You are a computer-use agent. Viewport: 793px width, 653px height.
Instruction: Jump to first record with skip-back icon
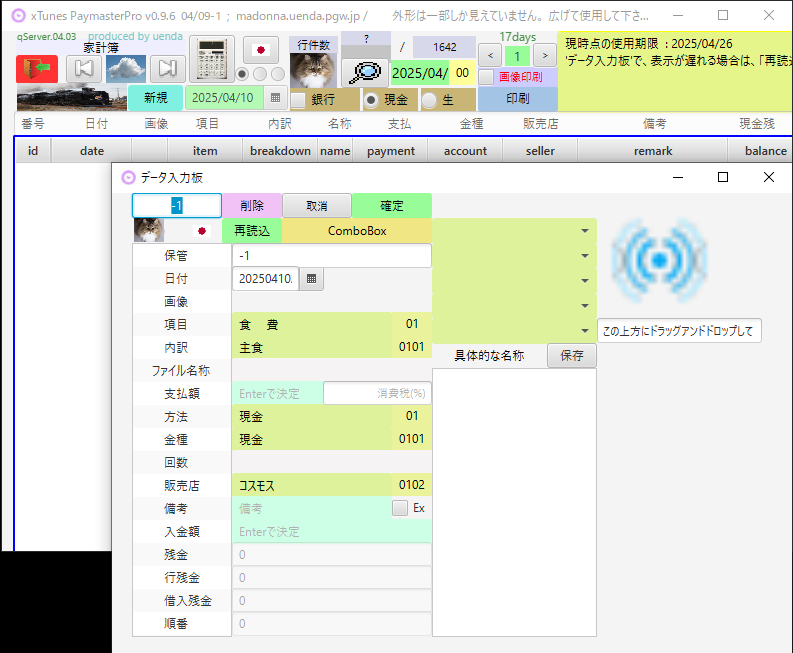(x=84, y=69)
